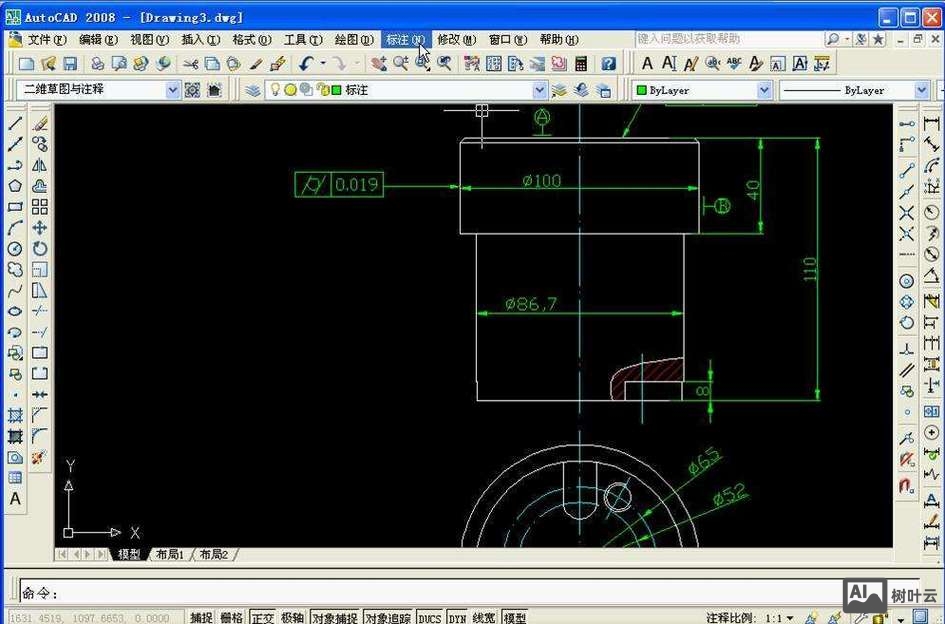945x624 pixels.
Task: Open the 标注 layer dropdown list
Action: 540,90
